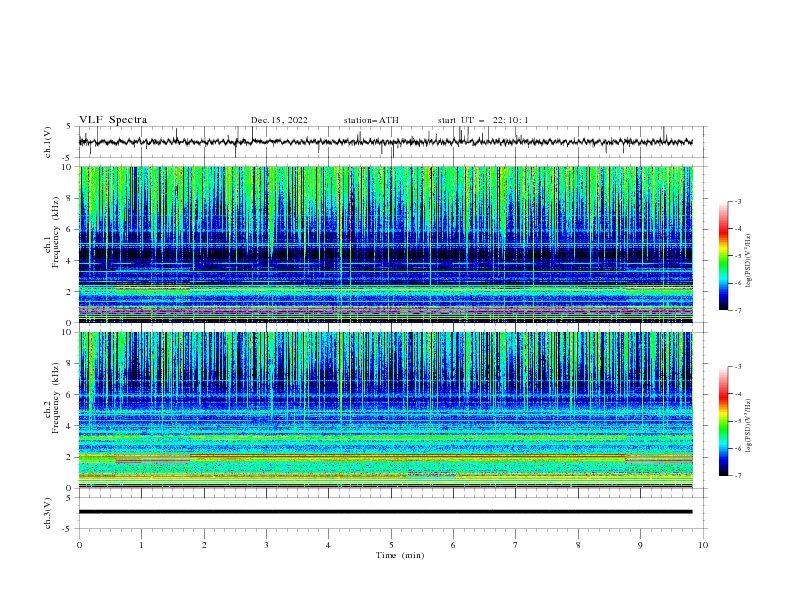This screenshot has height=612, width=792.
Task: Click the ch.2 color bar "log(PSD)(V²/Hz)" label
Action: click(749, 425)
